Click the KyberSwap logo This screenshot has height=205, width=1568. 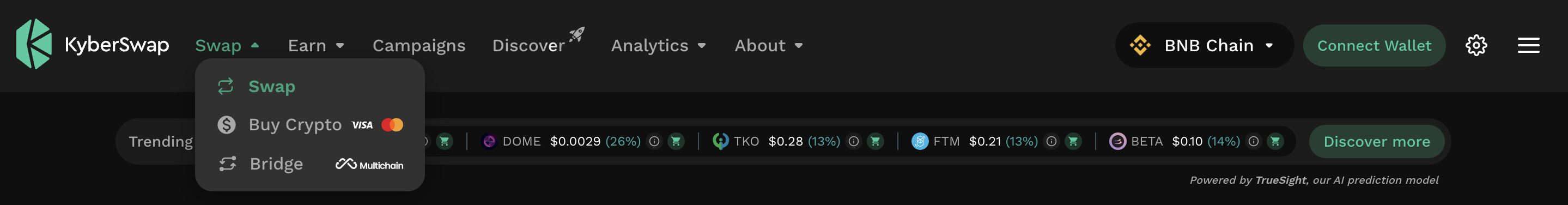click(x=93, y=44)
